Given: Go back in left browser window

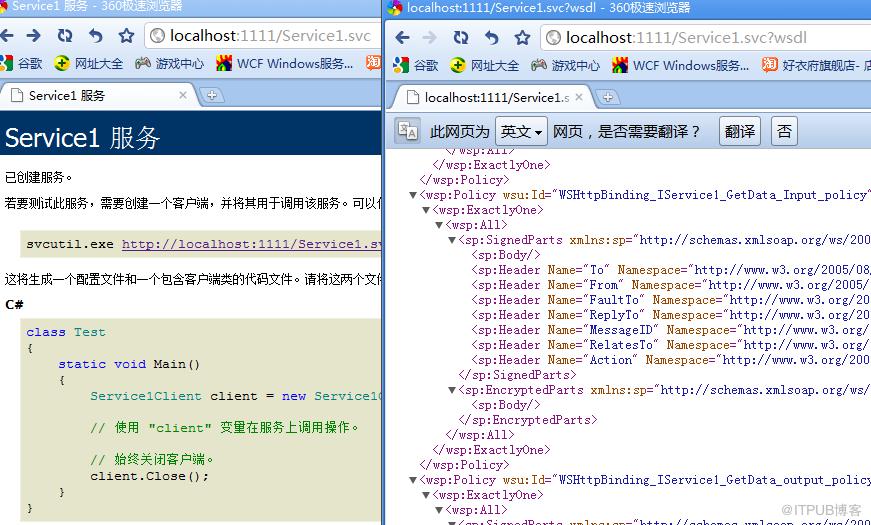Looking at the screenshot, I should click(7, 36).
